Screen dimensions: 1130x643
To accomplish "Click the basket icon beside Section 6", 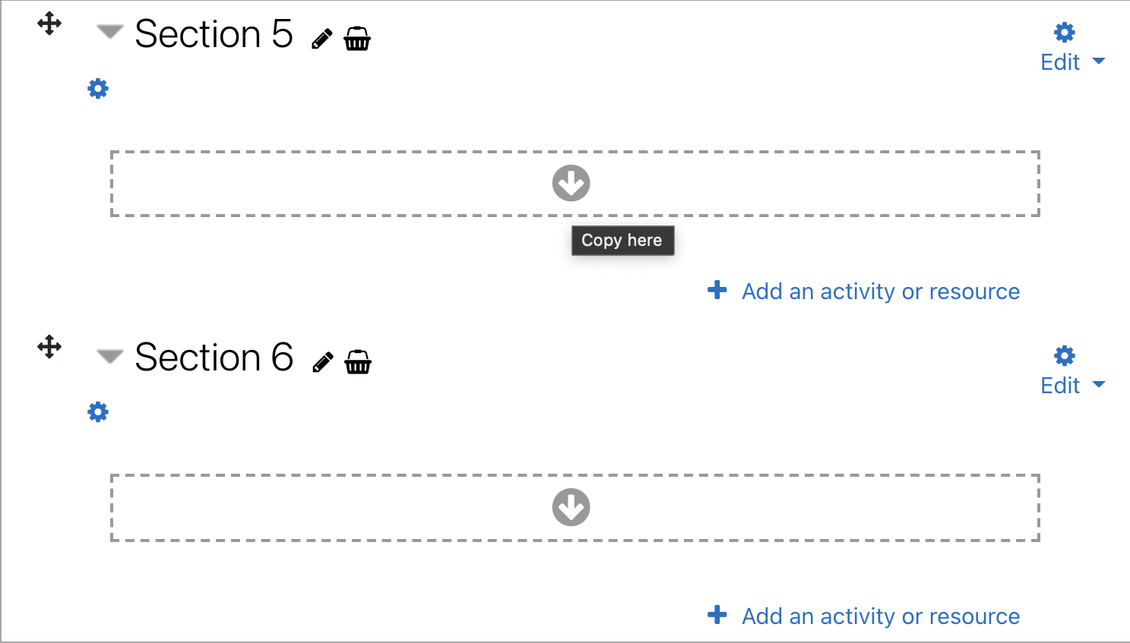I will [x=357, y=361].
